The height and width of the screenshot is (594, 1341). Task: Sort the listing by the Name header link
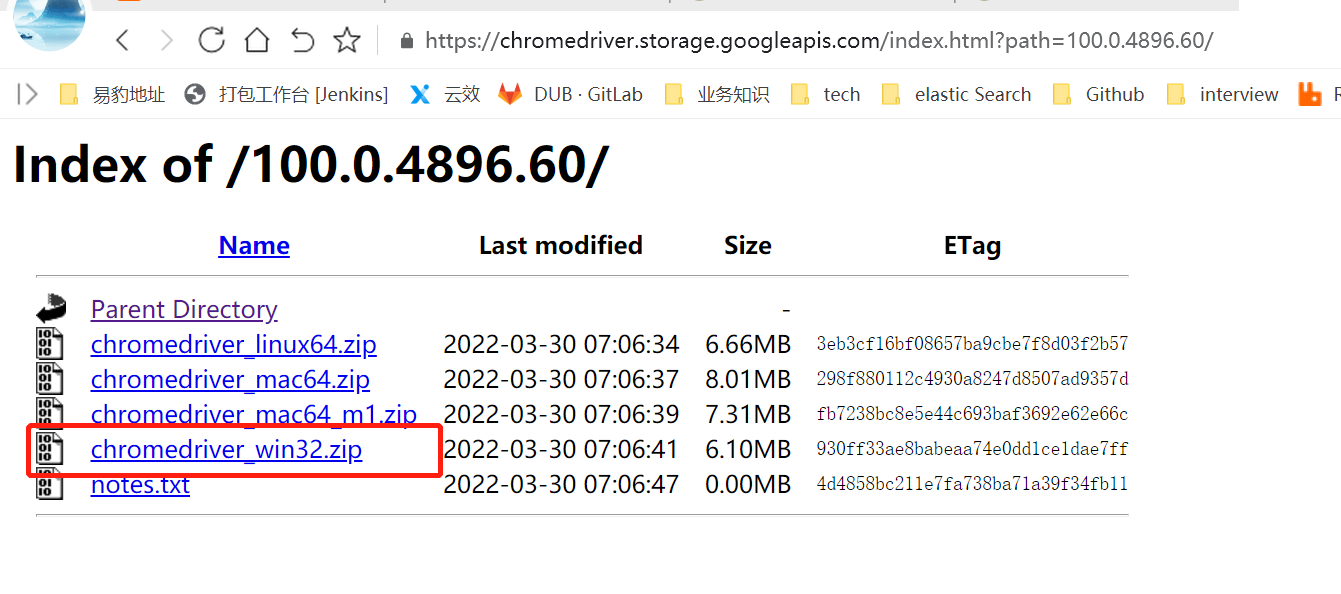click(x=254, y=245)
